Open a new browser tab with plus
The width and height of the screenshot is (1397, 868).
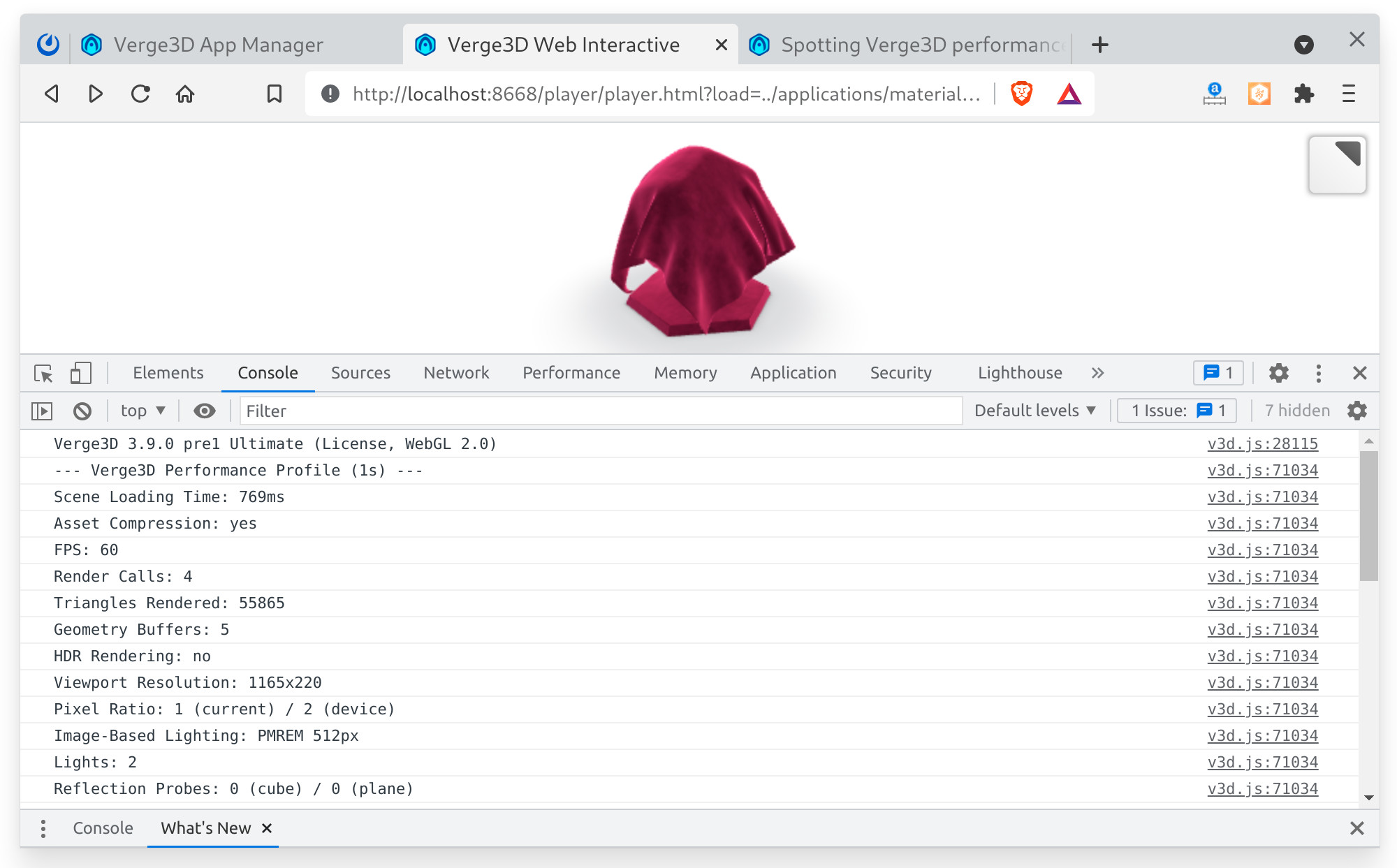pyautogui.click(x=1100, y=45)
